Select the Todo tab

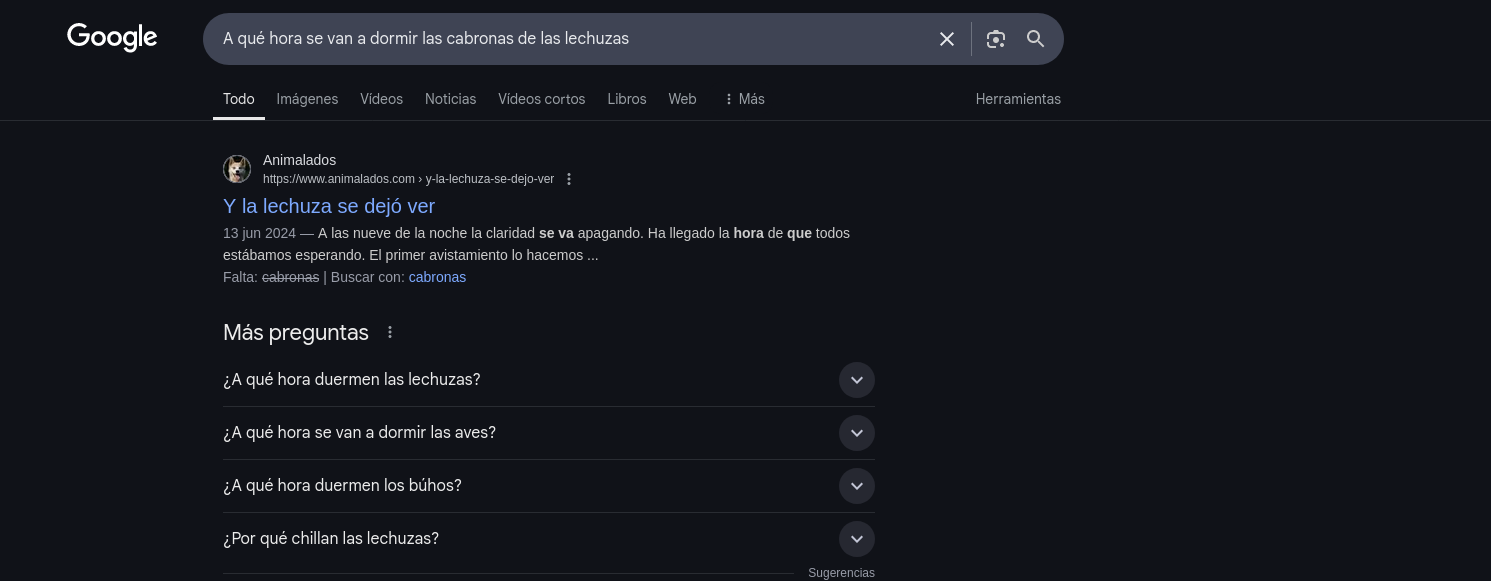coord(239,99)
